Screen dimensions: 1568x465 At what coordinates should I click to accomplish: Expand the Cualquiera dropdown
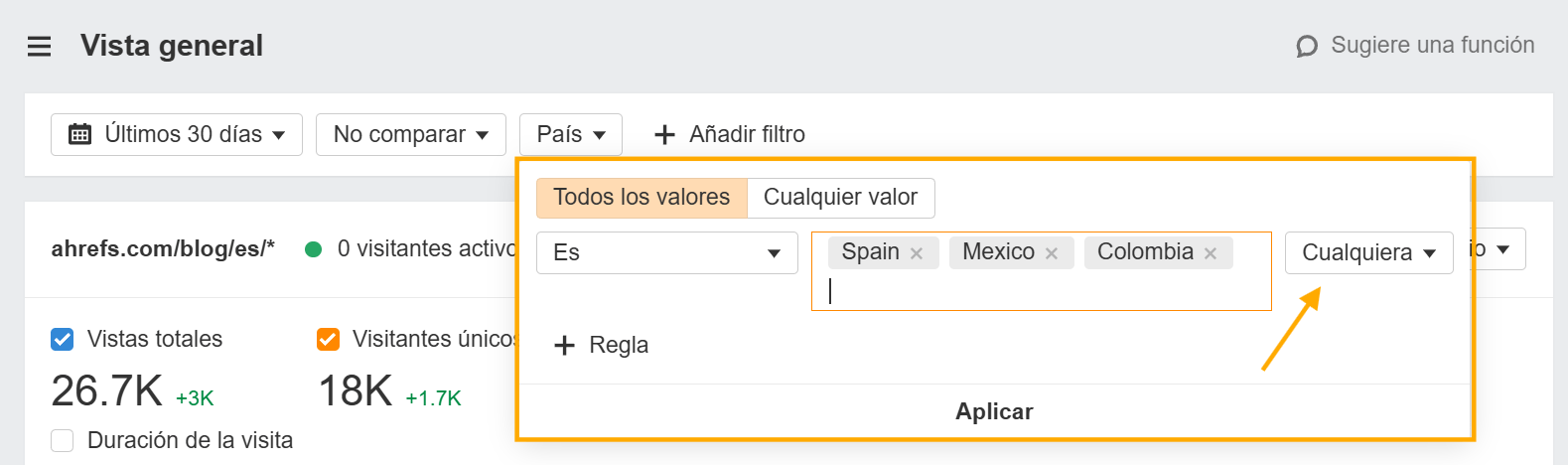(x=1368, y=252)
